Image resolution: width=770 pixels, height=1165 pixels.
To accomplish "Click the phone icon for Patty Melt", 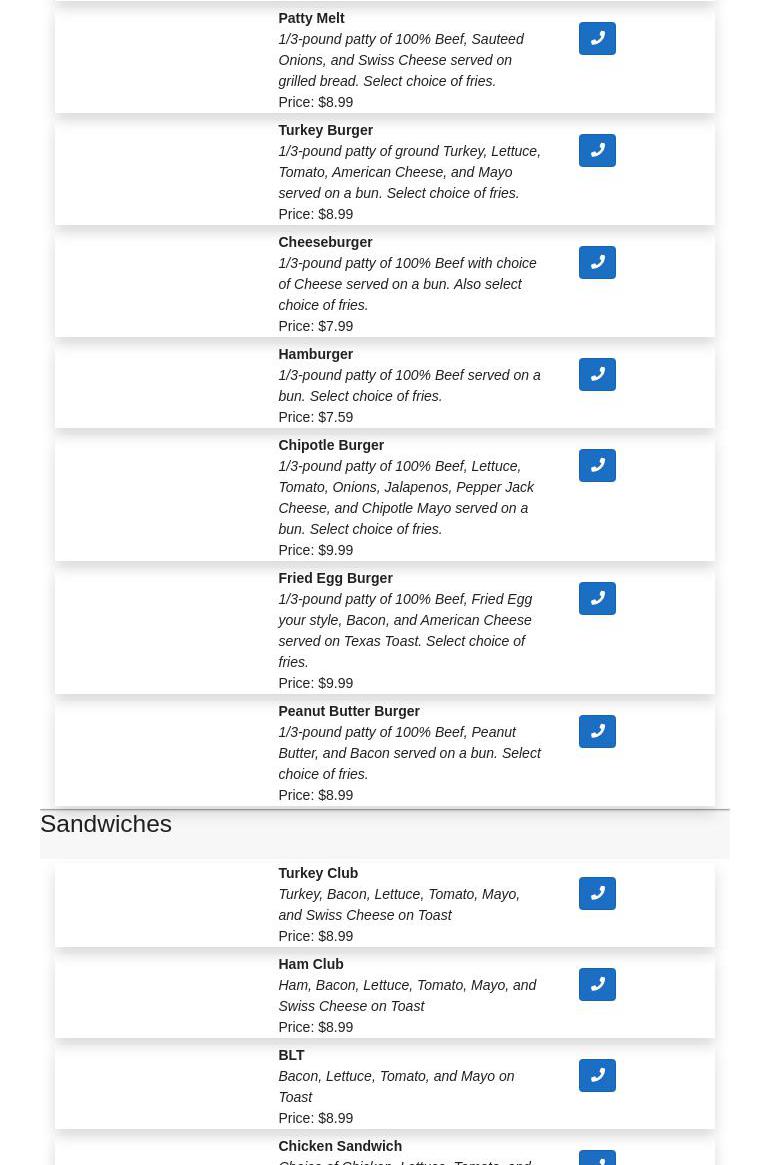I will click(x=597, y=38).
